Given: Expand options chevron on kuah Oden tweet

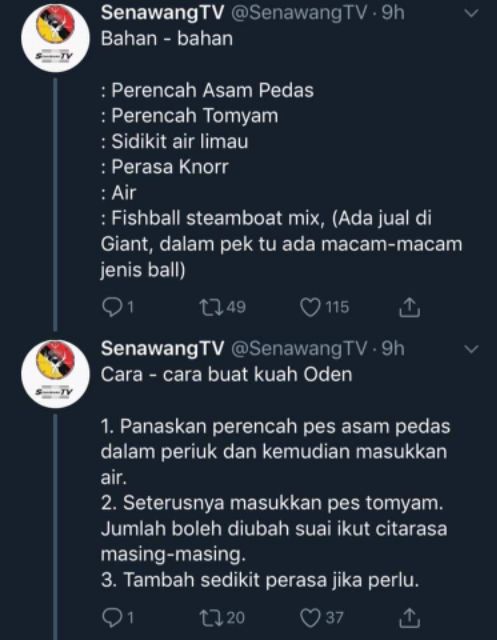Looking at the screenshot, I should point(471,349).
